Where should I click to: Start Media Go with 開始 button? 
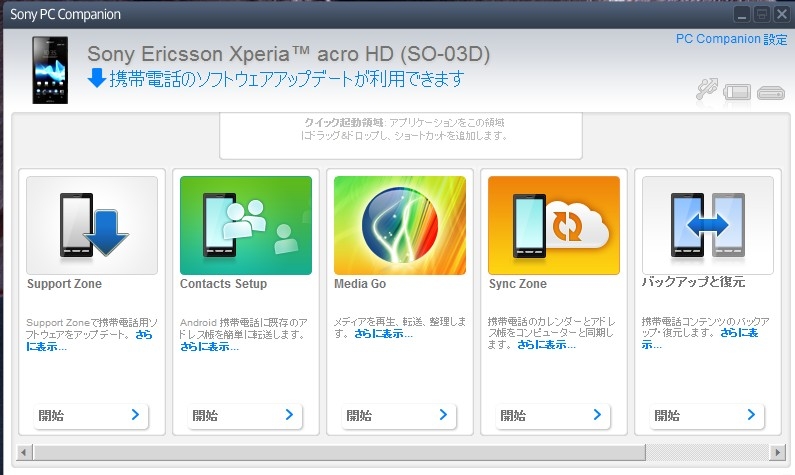(399, 416)
